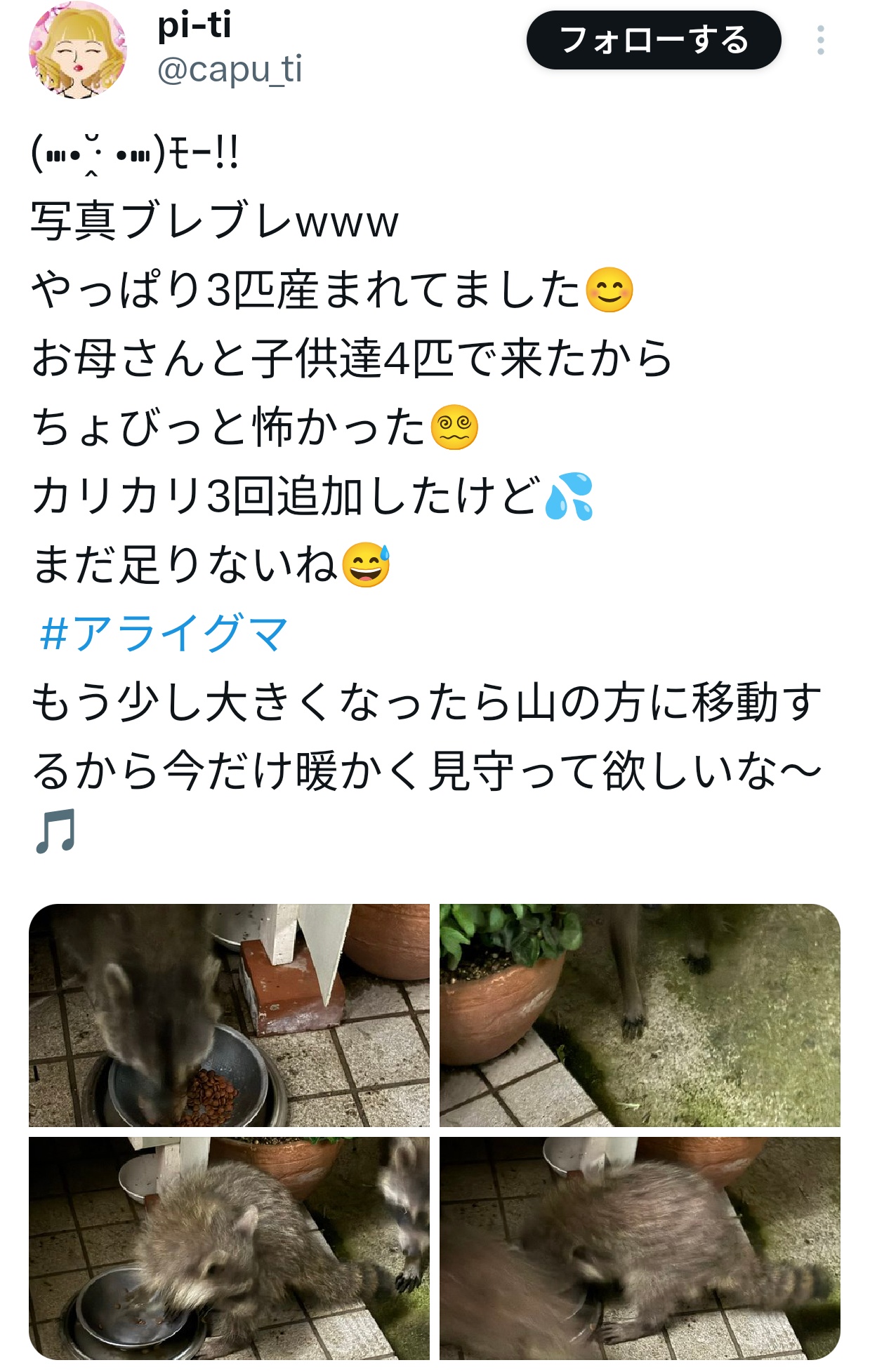Open the #アライグマ hashtag
The image size is (870, 1372).
point(164,633)
